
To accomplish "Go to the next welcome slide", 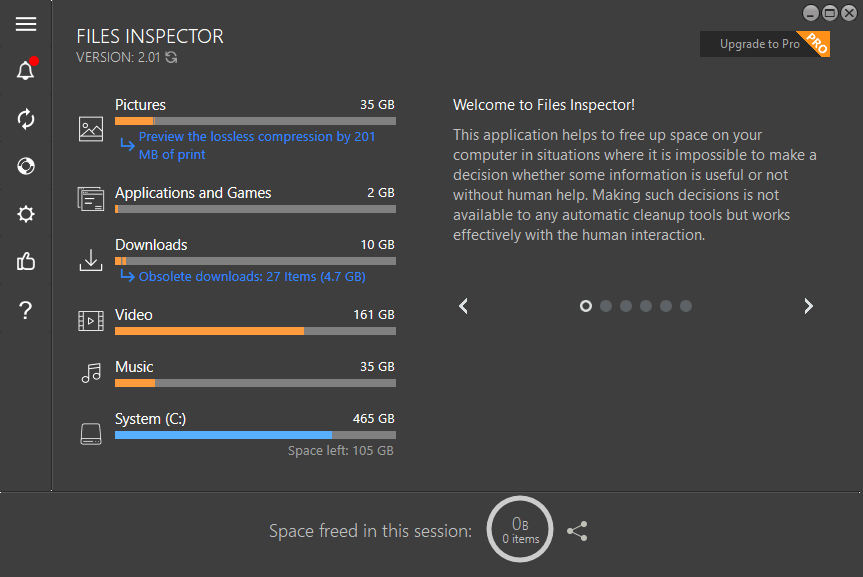I will 808,306.
